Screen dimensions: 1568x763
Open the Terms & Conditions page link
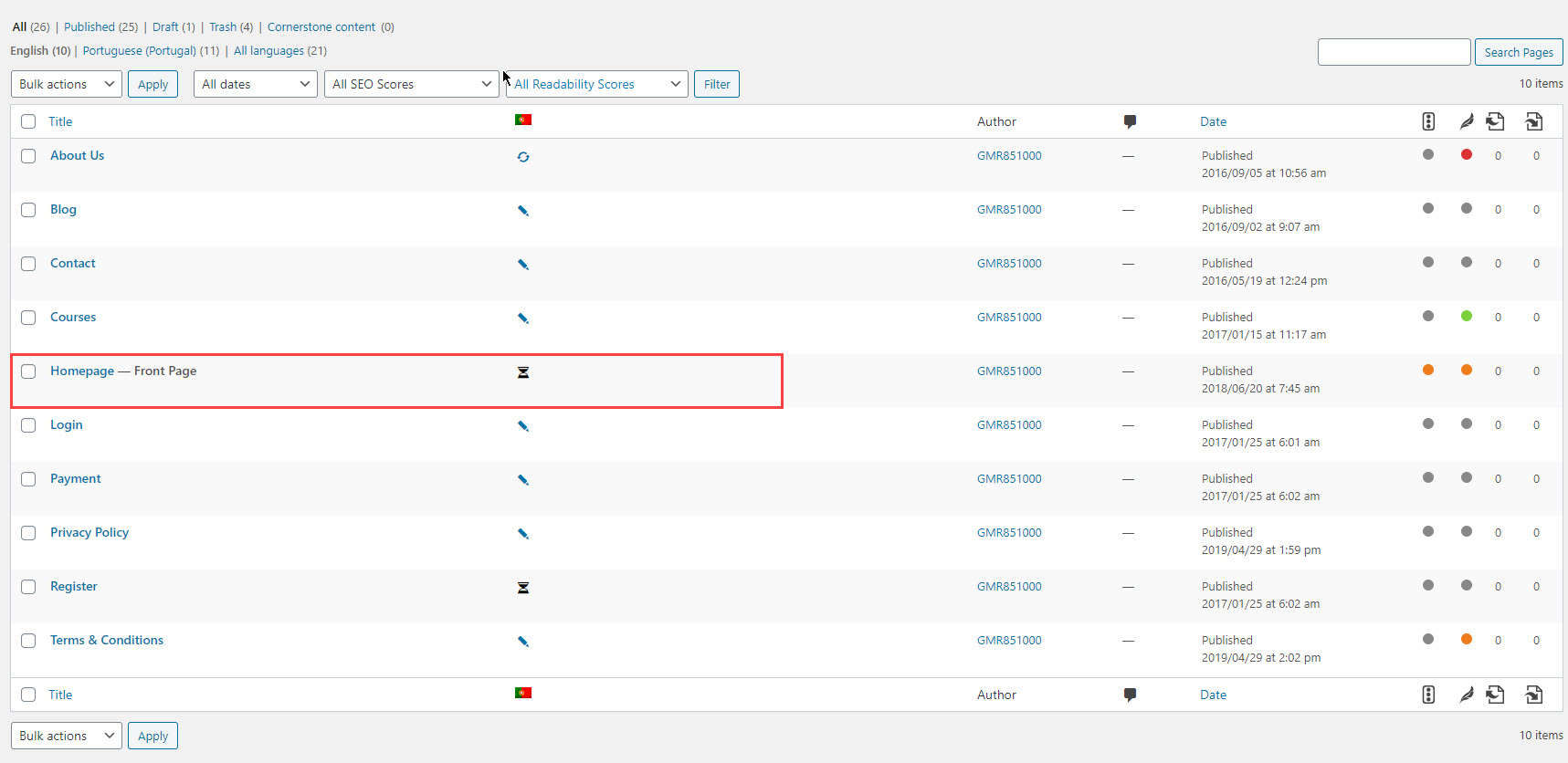click(107, 641)
